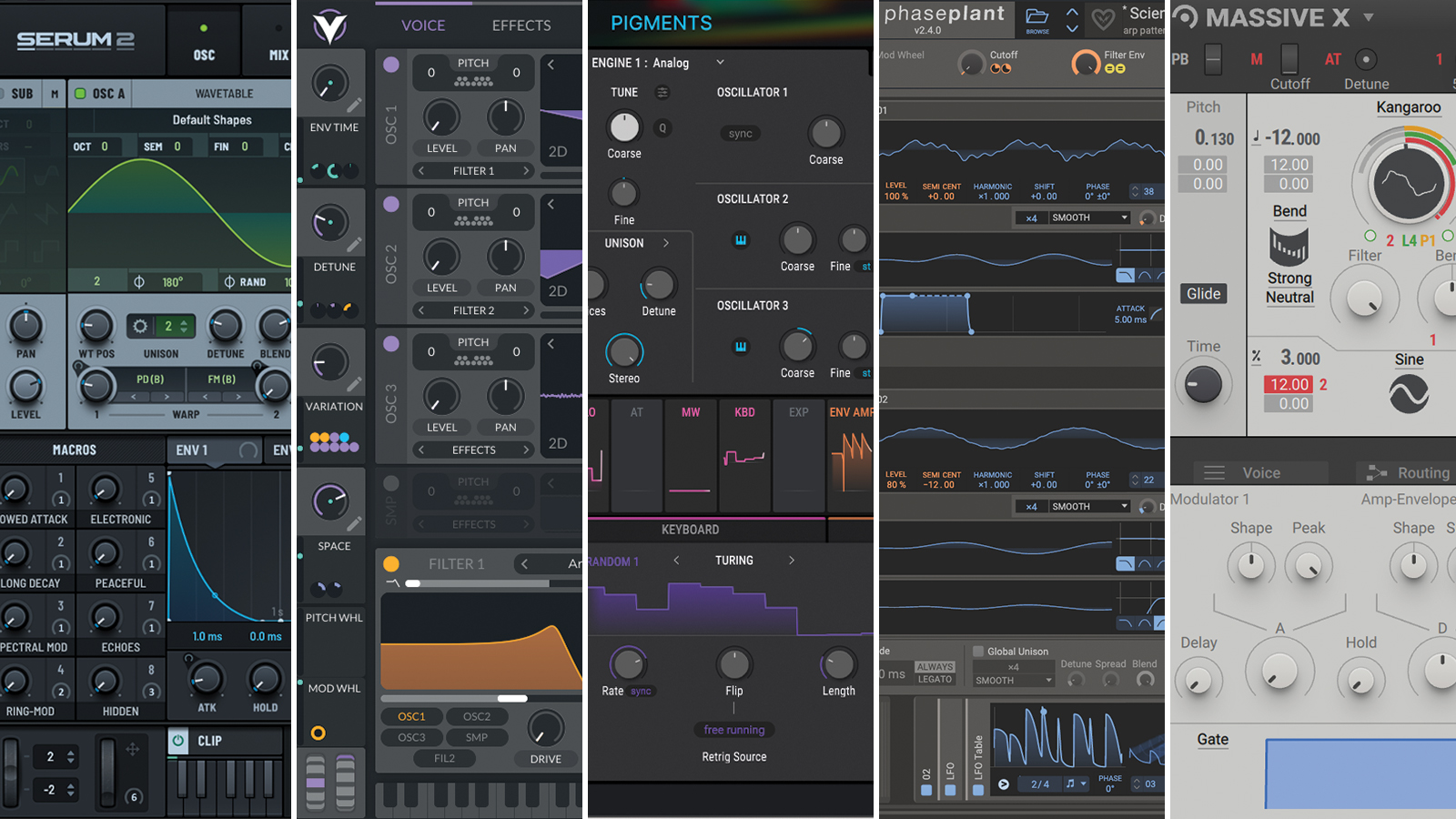Click the Massive X logo icon
Image resolution: width=1456 pixels, height=819 pixels.
[x=1186, y=16]
